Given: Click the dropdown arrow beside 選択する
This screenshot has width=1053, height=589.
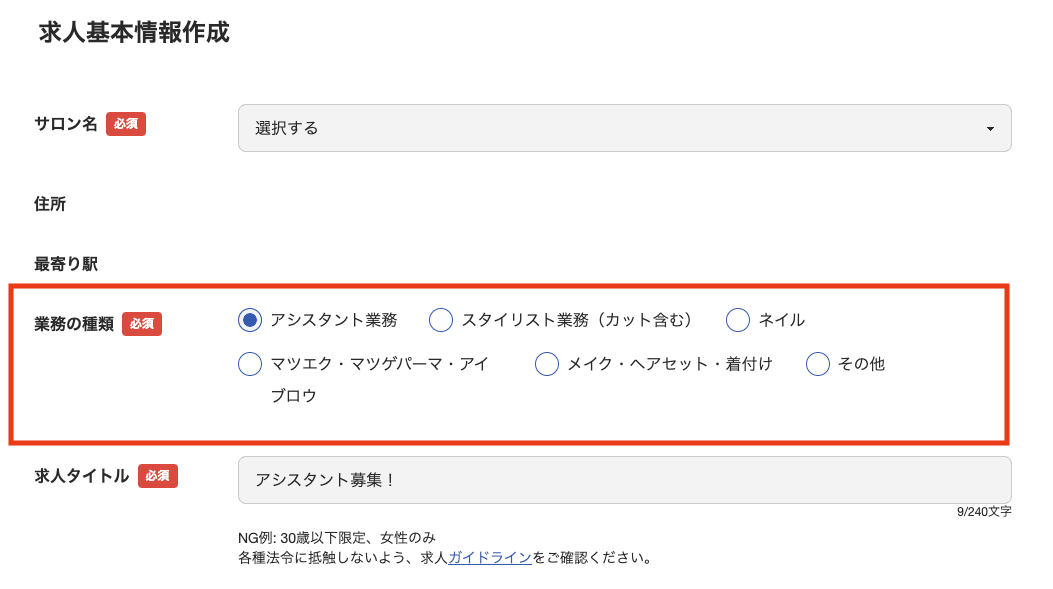Looking at the screenshot, I should pyautogui.click(x=990, y=128).
